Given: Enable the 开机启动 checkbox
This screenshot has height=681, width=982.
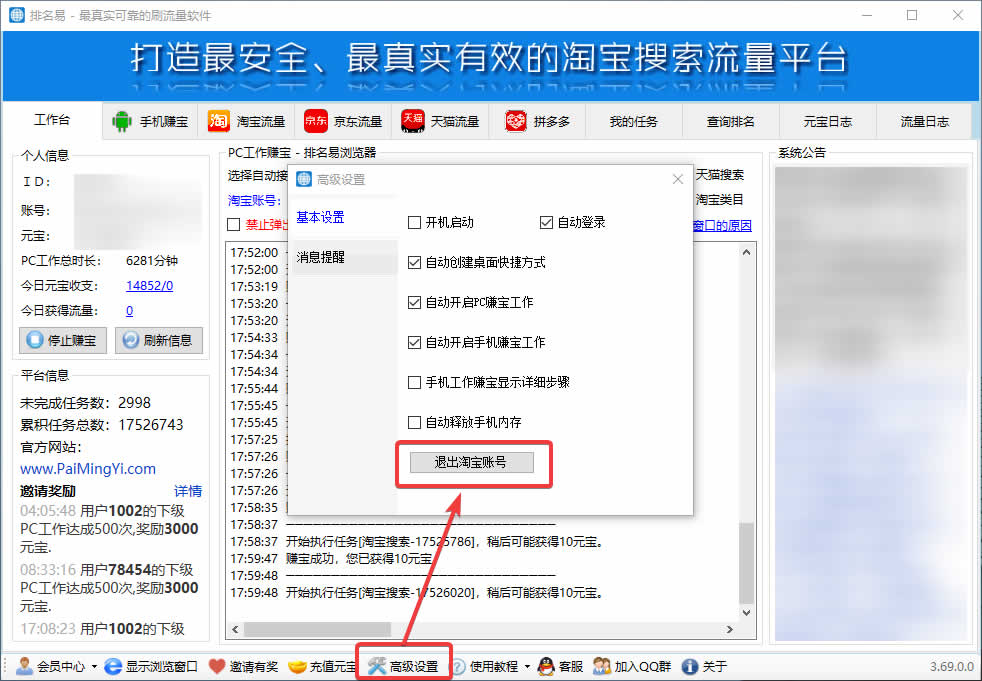Looking at the screenshot, I should [414, 222].
